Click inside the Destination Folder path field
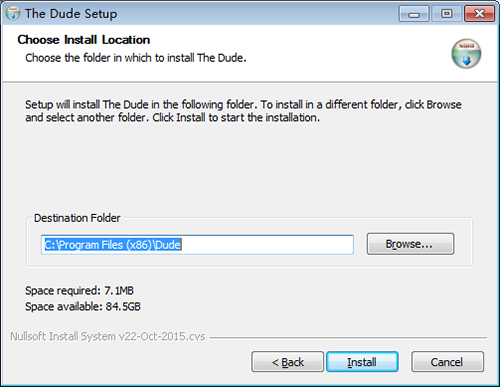This screenshot has width=500, height=387. pos(197,245)
